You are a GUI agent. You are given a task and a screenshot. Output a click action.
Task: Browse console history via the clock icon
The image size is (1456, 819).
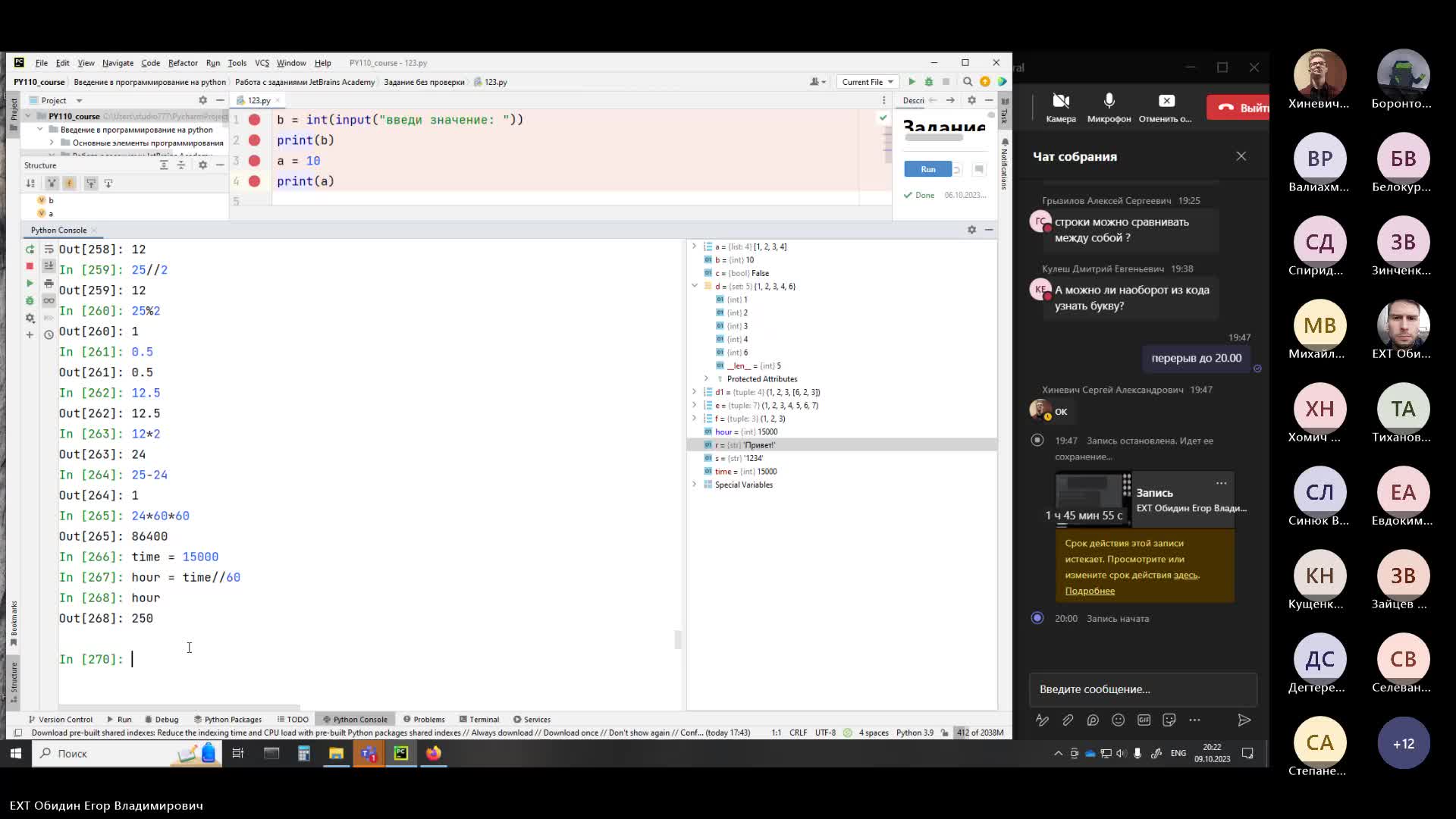click(x=49, y=334)
